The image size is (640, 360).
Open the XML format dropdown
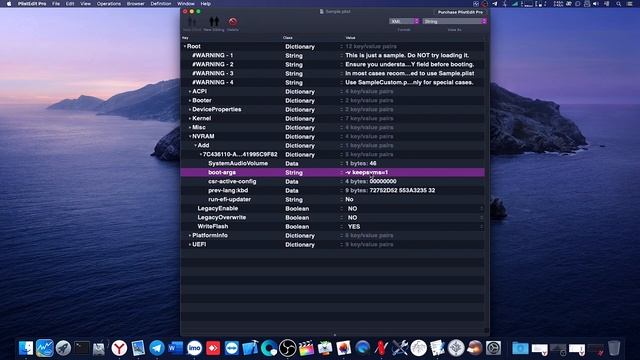pyautogui.click(x=404, y=21)
